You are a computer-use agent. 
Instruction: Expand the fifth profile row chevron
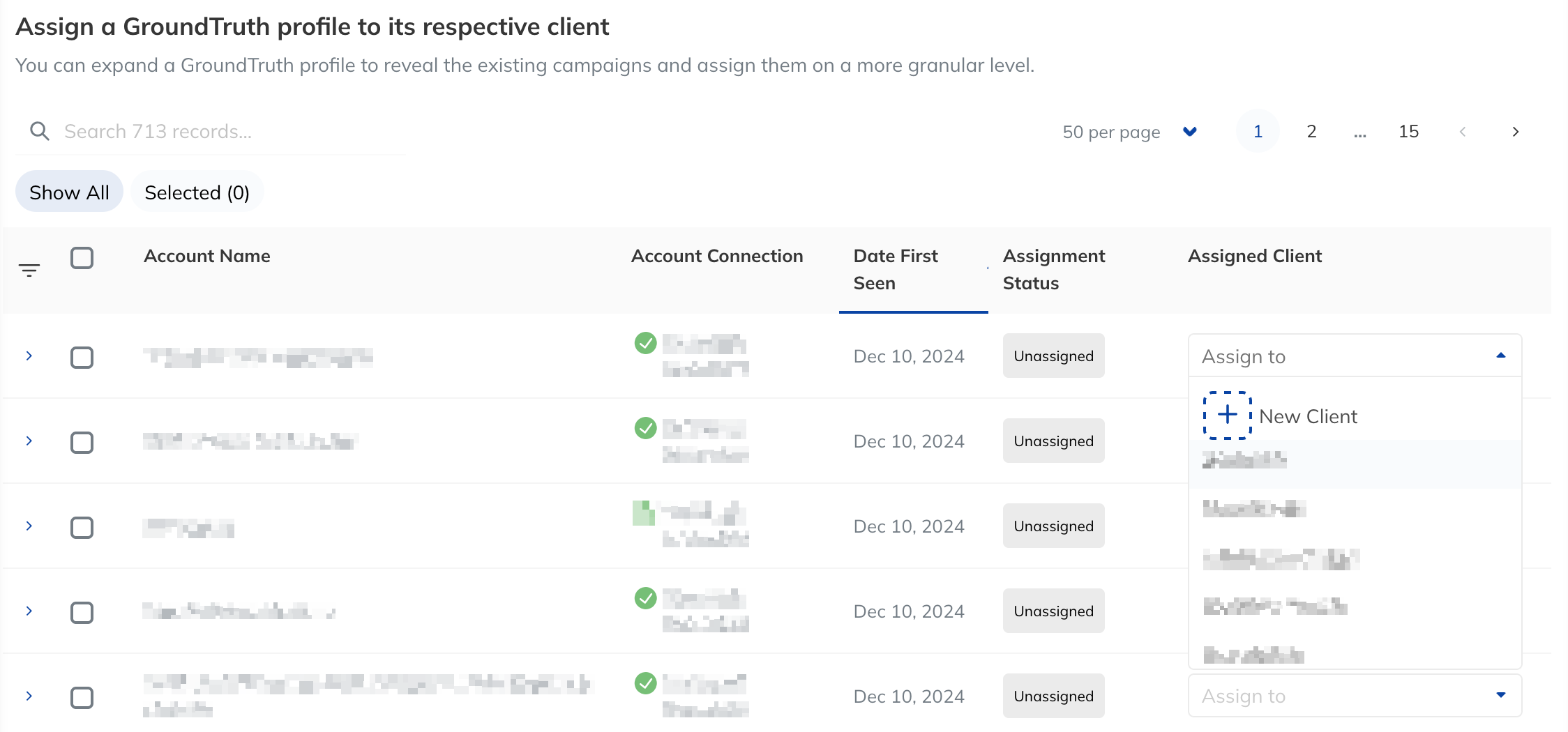(29, 696)
